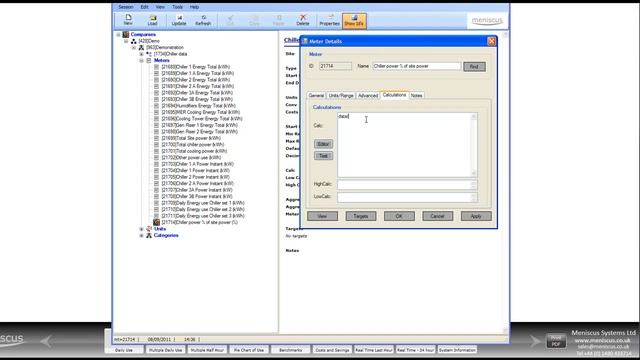This screenshot has width=640, height=360.
Task: Open the calculation Editor button
Action: (323, 144)
